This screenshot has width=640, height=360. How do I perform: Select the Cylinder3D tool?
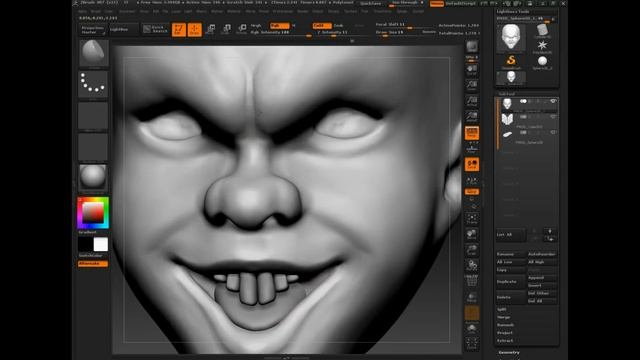tap(542, 31)
